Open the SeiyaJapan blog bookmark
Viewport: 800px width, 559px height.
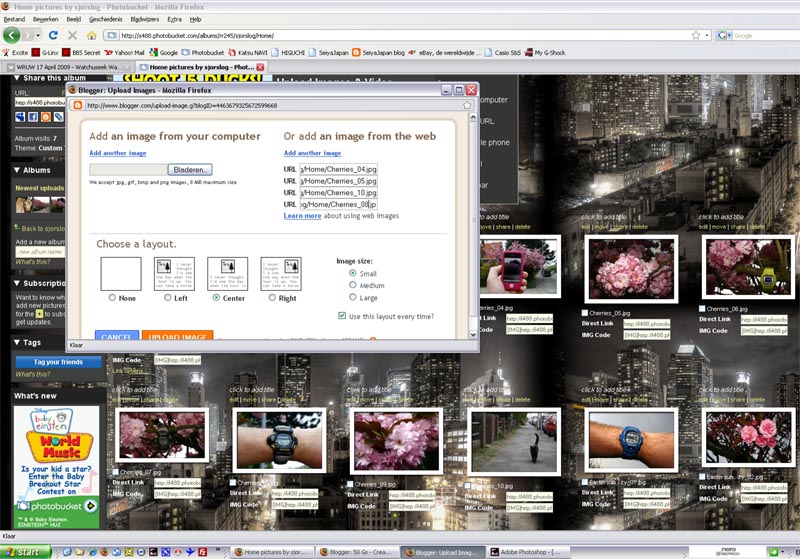click(378, 53)
